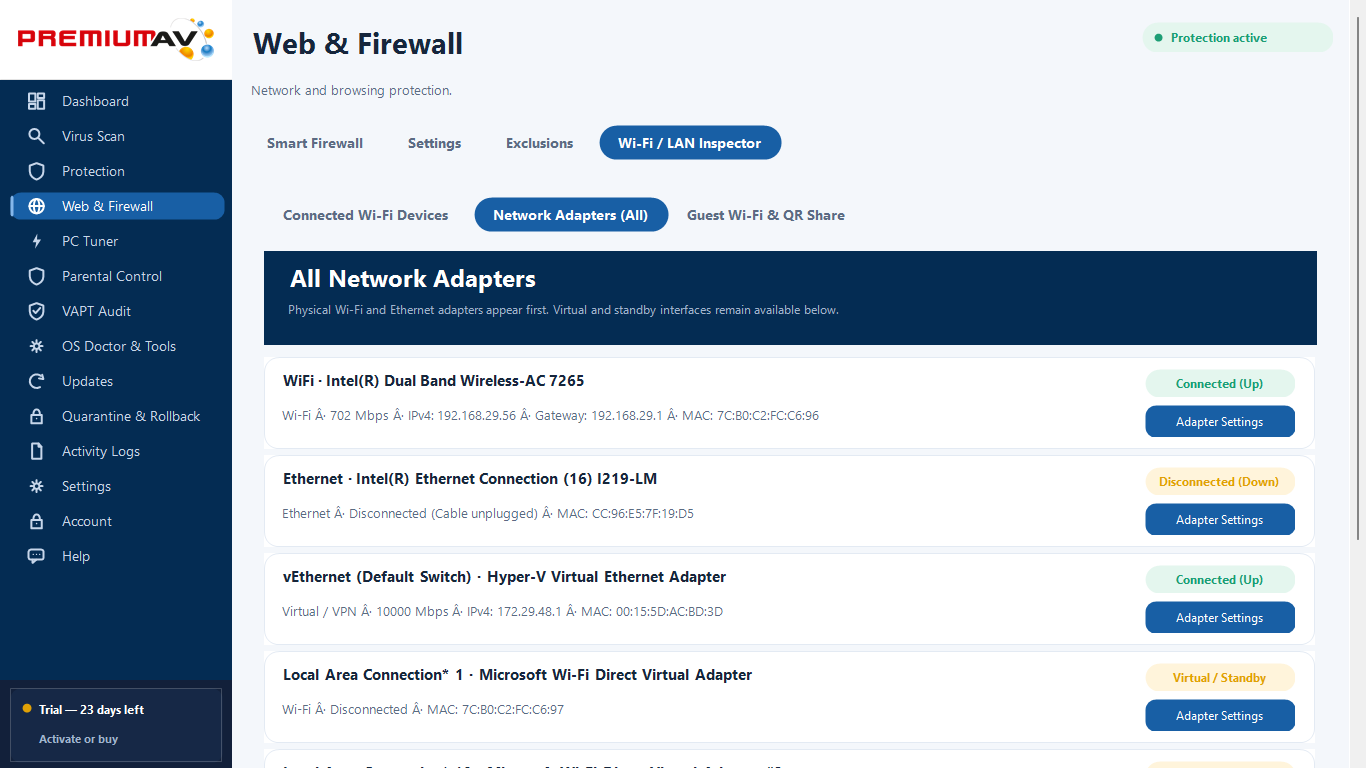This screenshot has width=1366, height=768.
Task: Click the Trial — 23 days left notice
Action: click(91, 710)
